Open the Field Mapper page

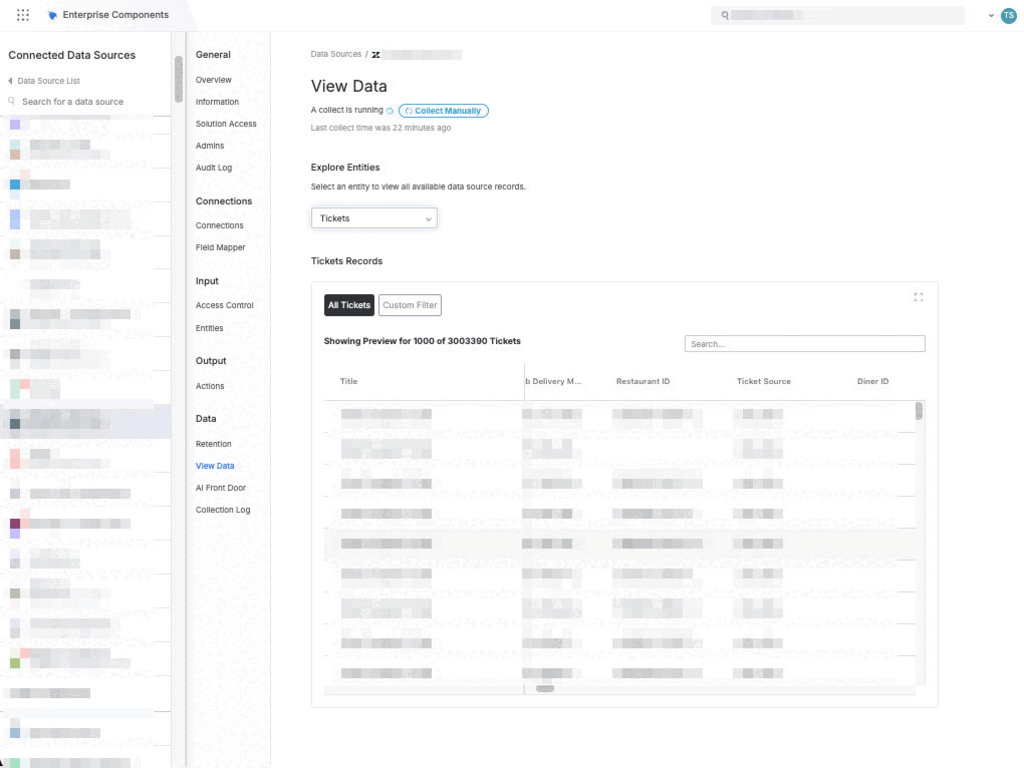coord(219,247)
